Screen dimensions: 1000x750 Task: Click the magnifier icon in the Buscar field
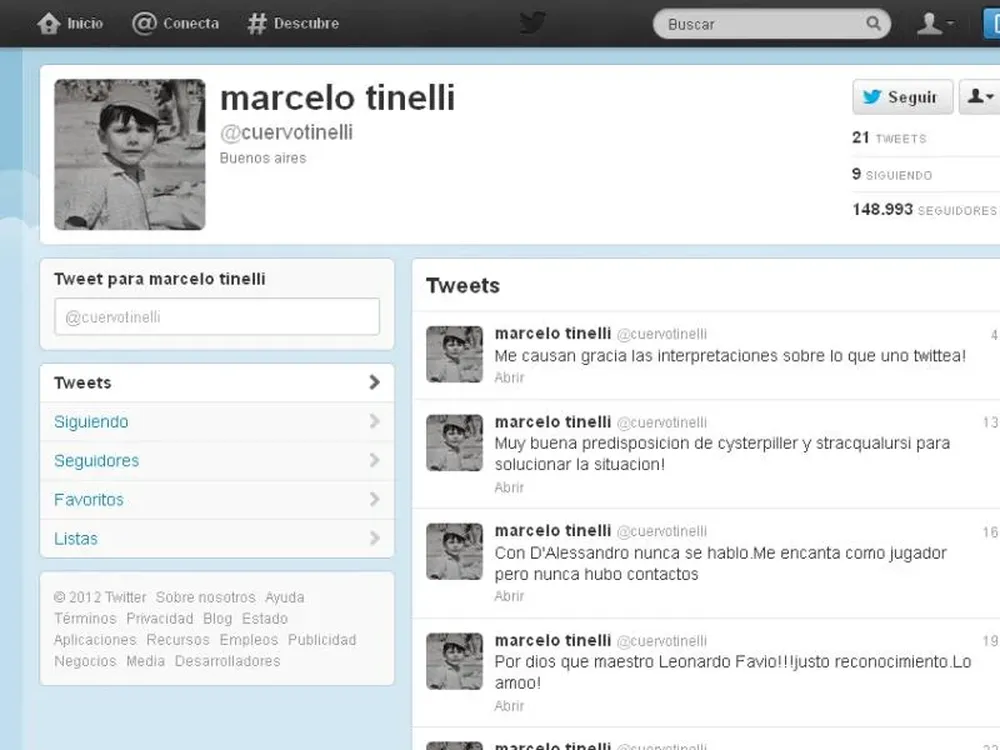coord(874,23)
